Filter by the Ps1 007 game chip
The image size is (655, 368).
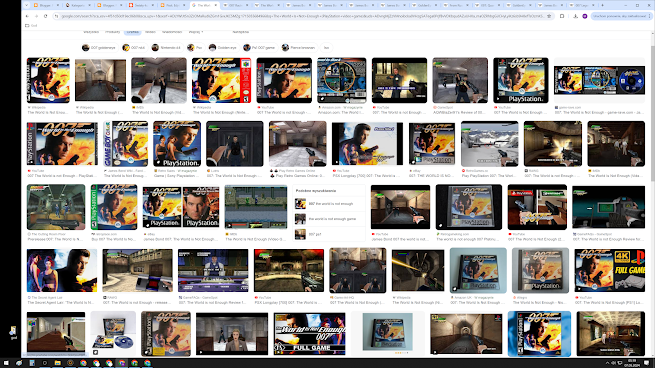(x=259, y=48)
